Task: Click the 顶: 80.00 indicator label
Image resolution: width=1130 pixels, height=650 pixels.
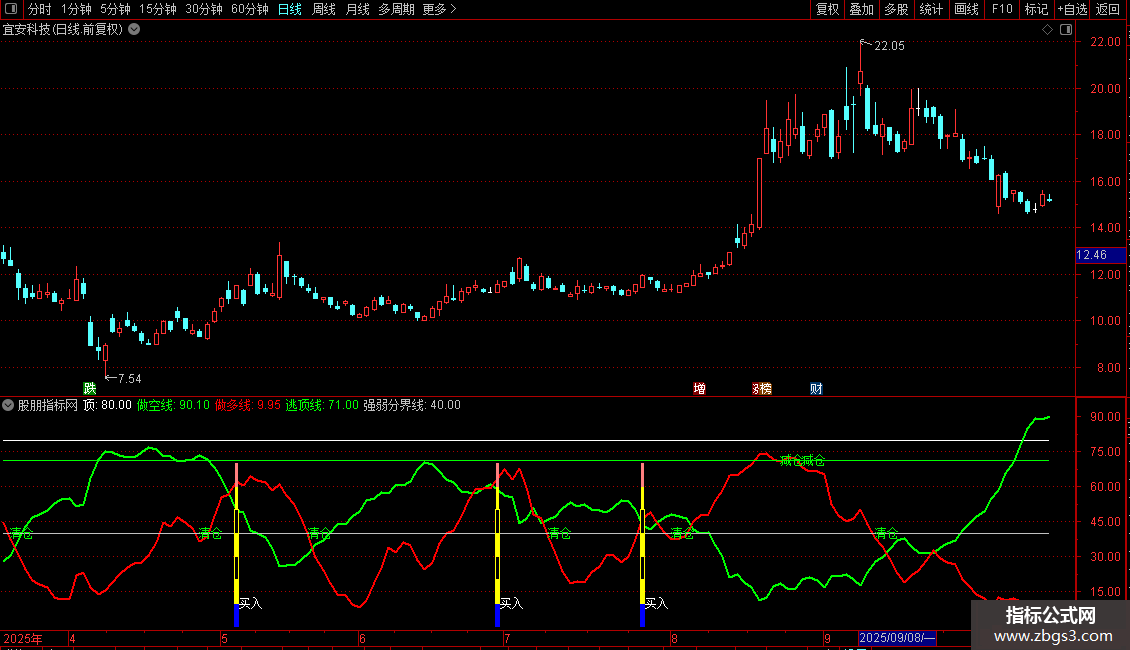Action: pos(107,405)
